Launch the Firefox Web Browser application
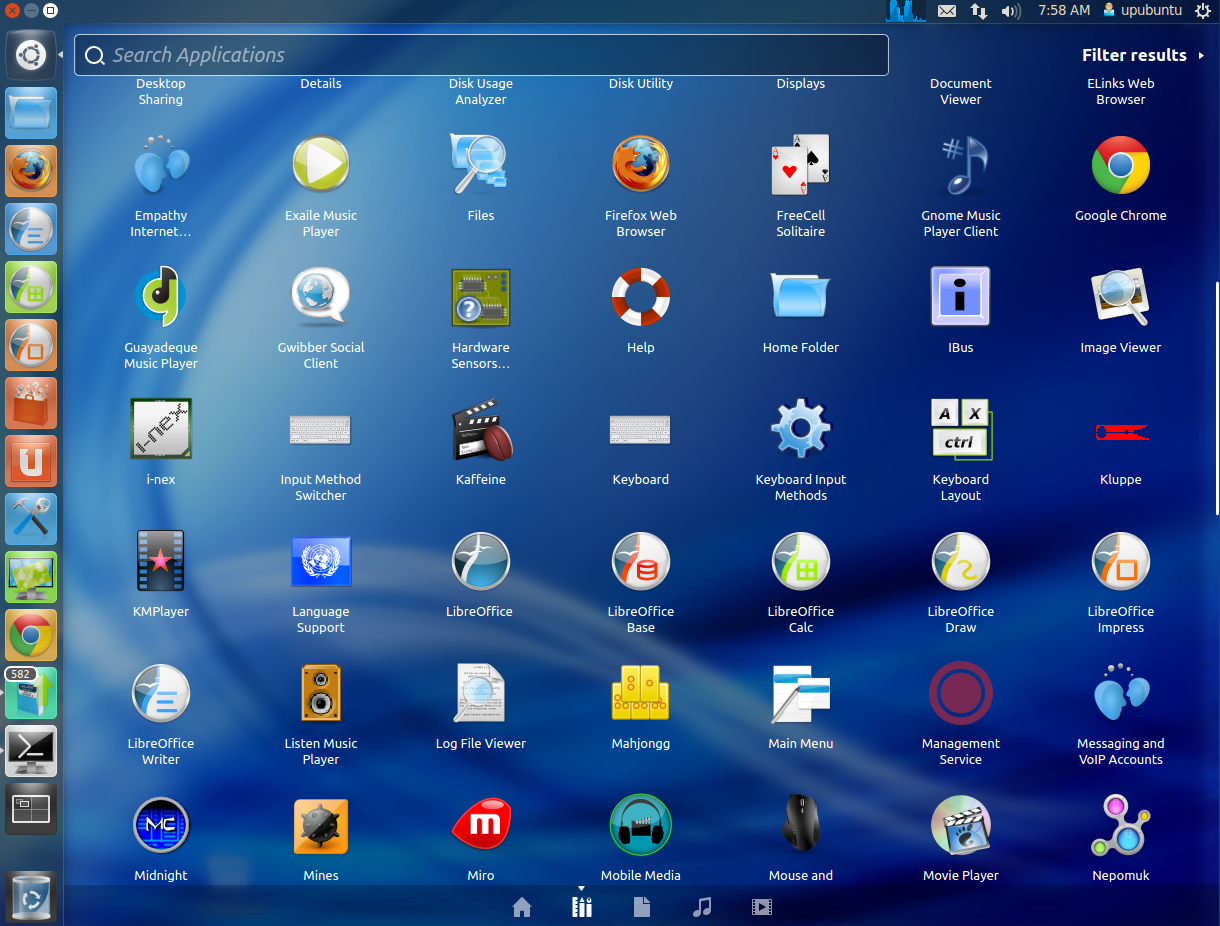Screen dimensions: 1220x926 coord(640,165)
